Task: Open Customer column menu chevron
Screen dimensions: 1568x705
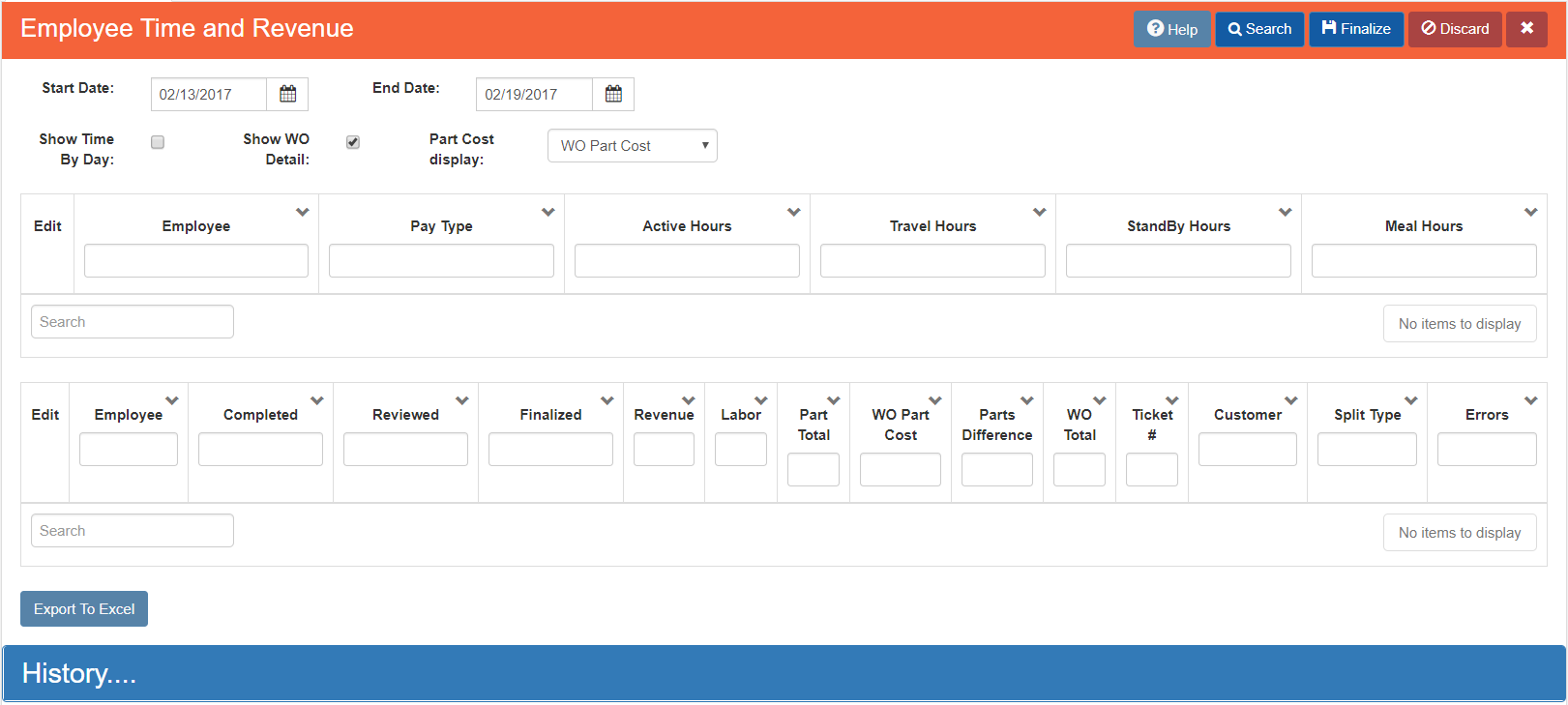Action: [1291, 400]
